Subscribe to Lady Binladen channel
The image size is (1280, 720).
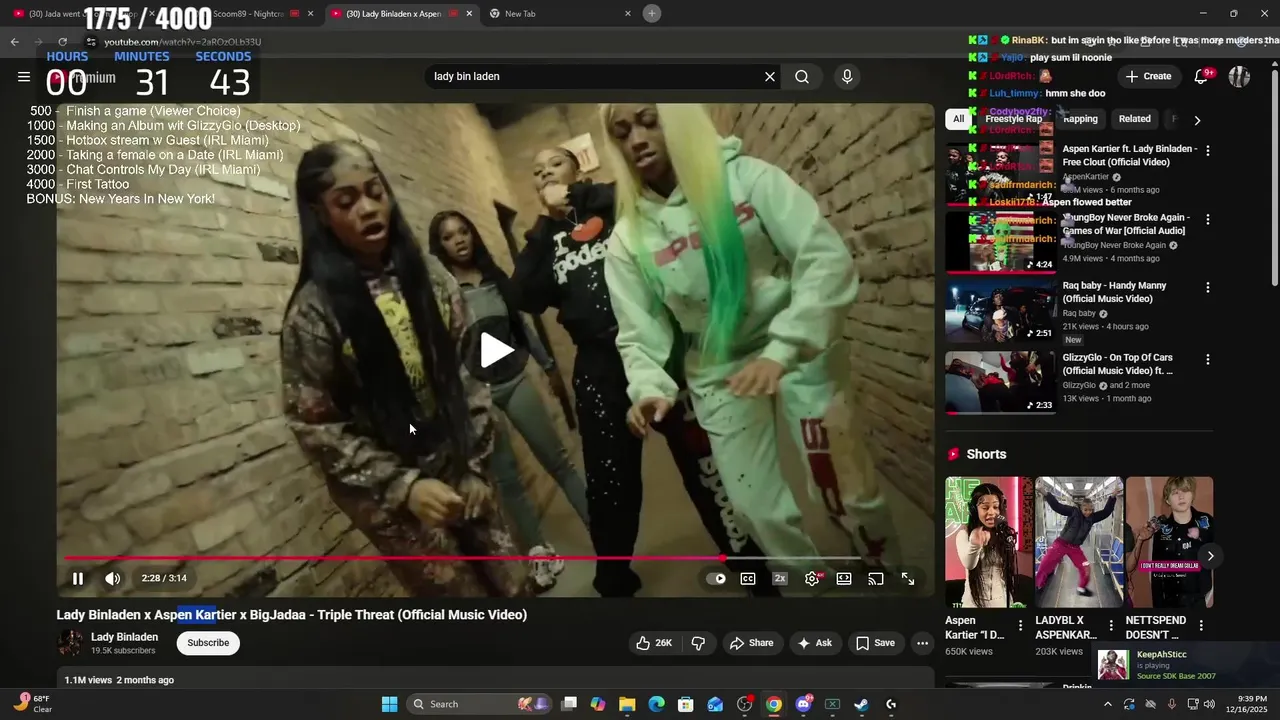pyautogui.click(x=208, y=643)
